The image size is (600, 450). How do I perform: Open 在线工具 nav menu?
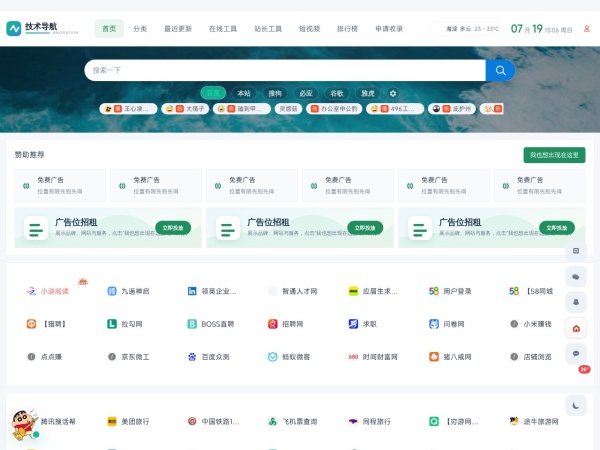(x=223, y=29)
